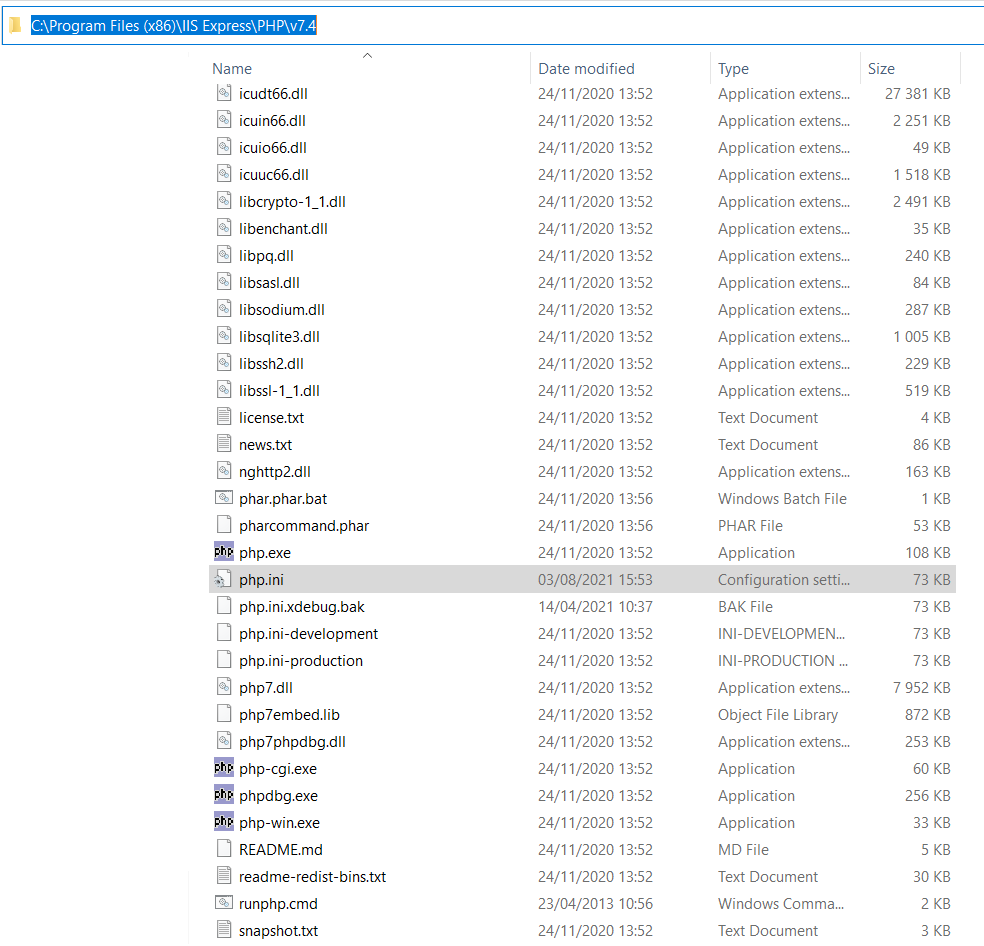The height and width of the screenshot is (946, 984).
Task: Click the runphp.cmd command script icon
Action: click(224, 903)
